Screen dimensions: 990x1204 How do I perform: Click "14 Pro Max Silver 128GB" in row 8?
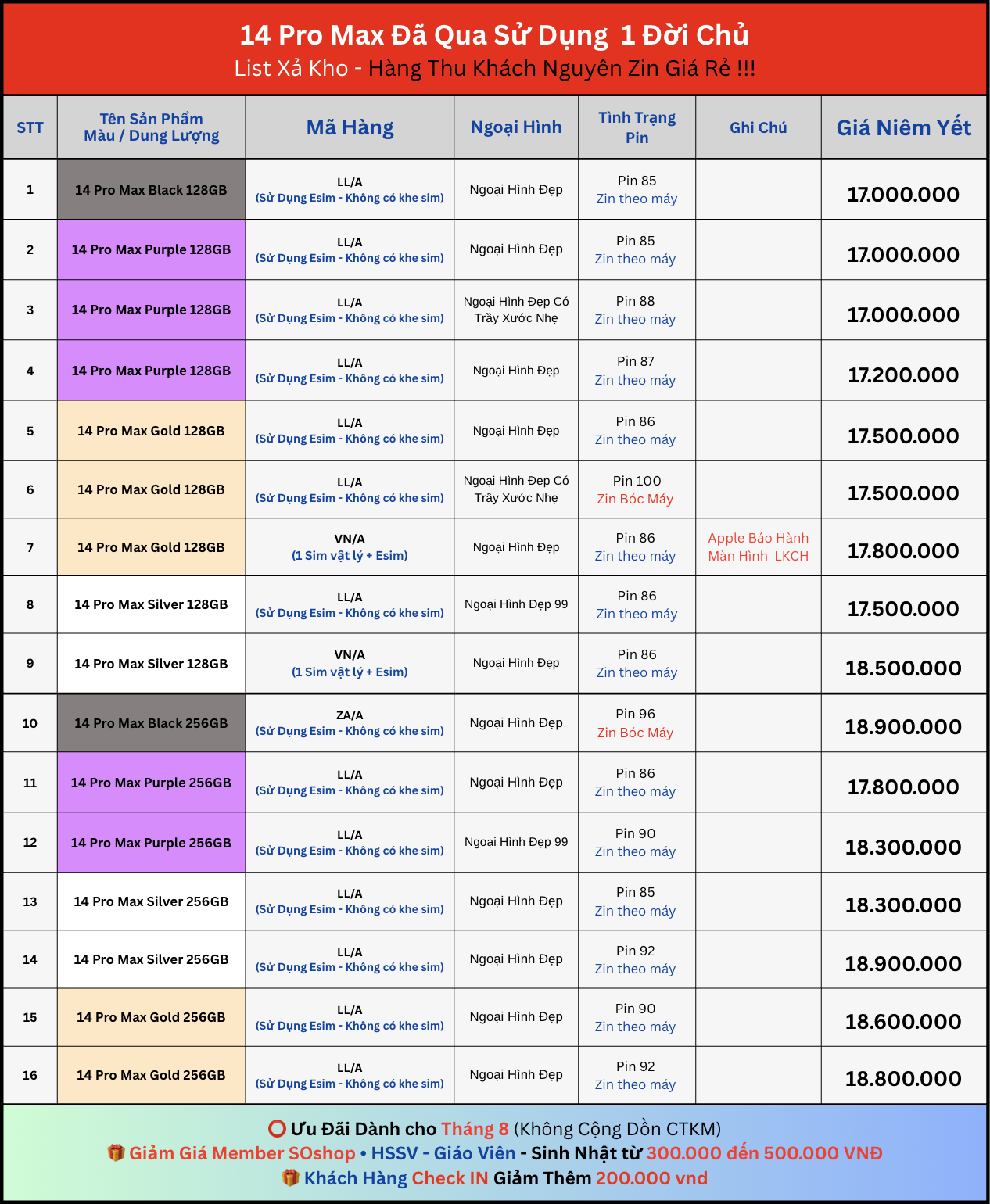pyautogui.click(x=151, y=604)
